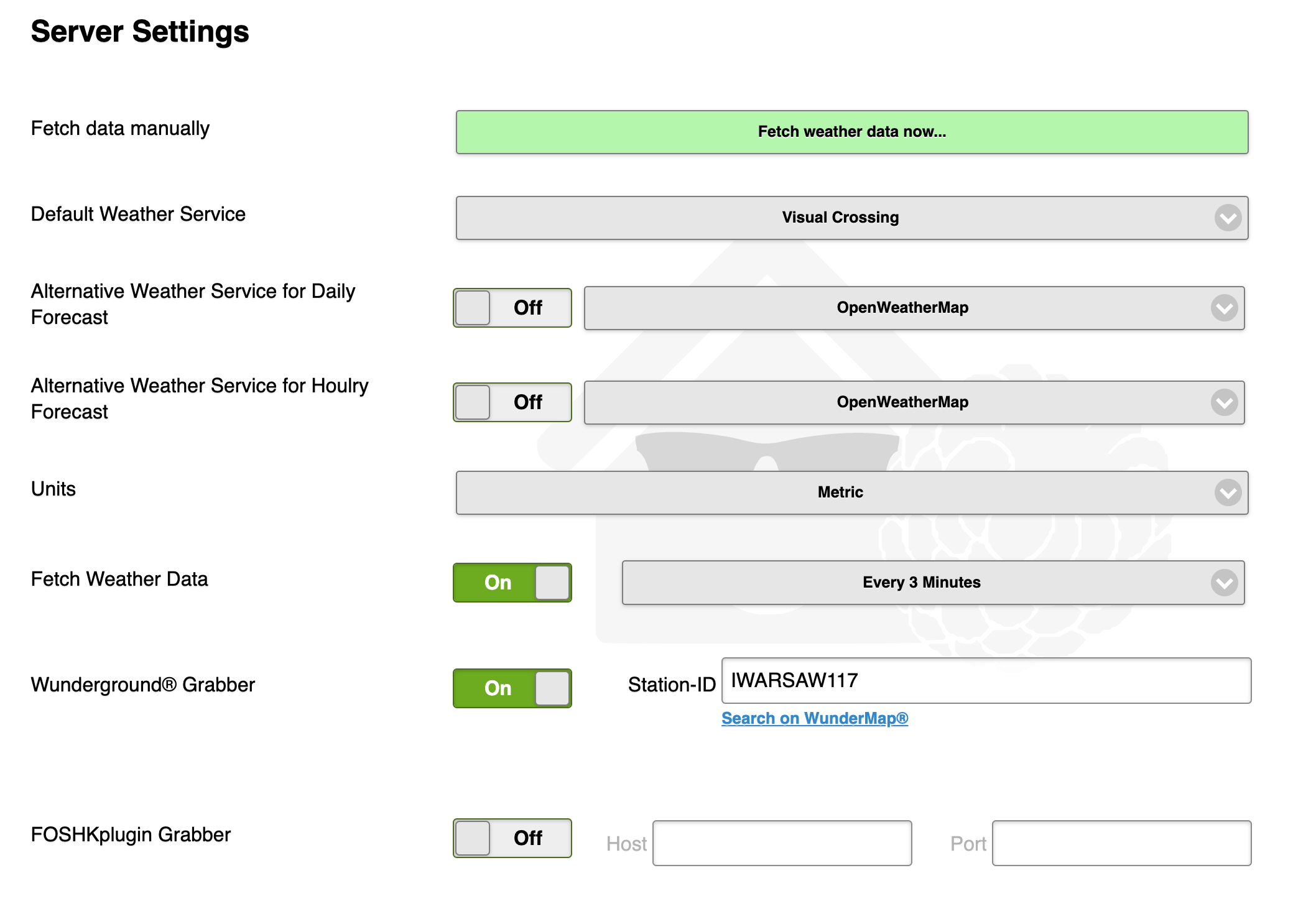Click chevron icon on Default Weather Service
This screenshot has width=1316, height=924.
coord(1228,218)
